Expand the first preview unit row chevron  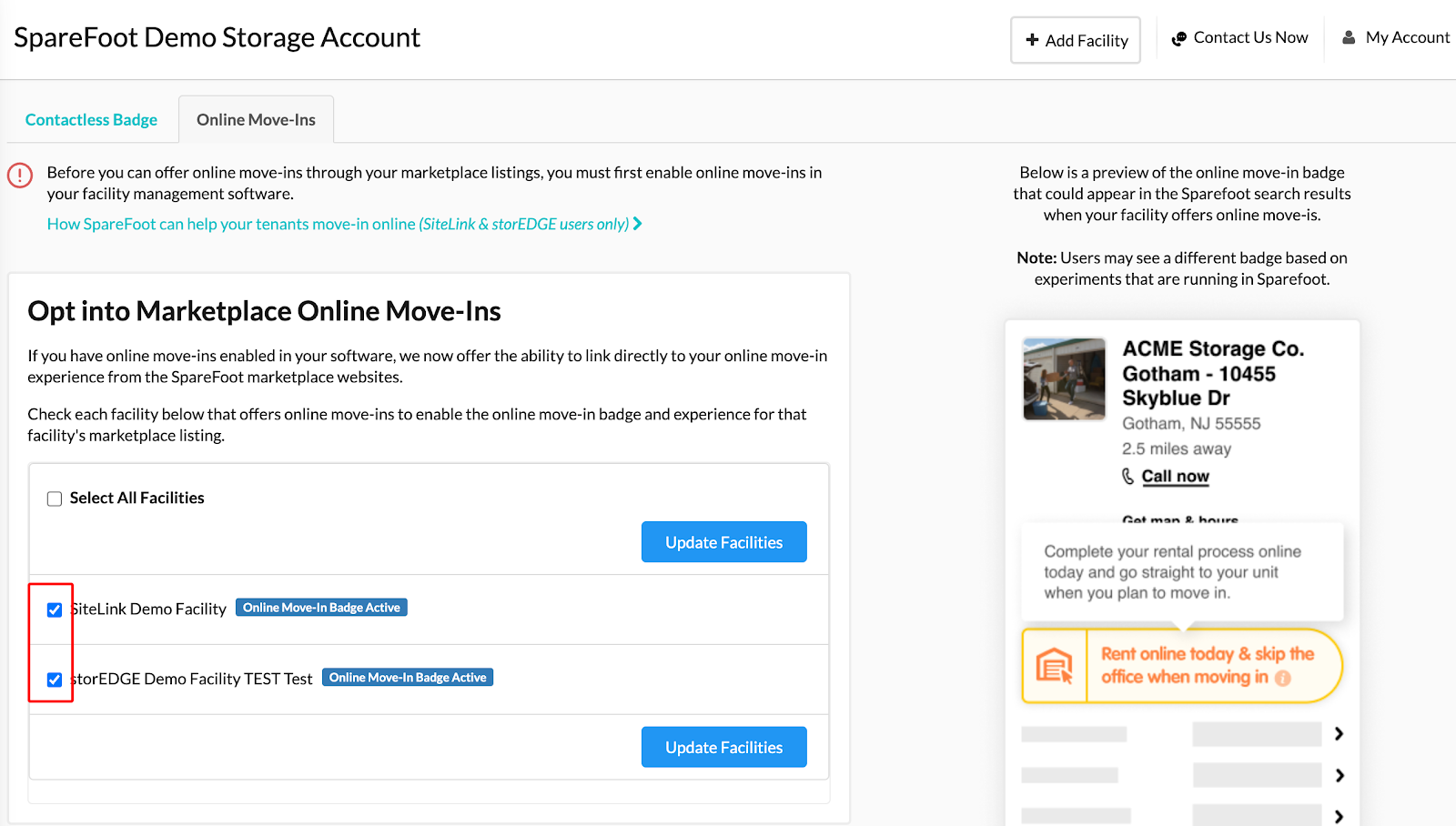pos(1339,733)
